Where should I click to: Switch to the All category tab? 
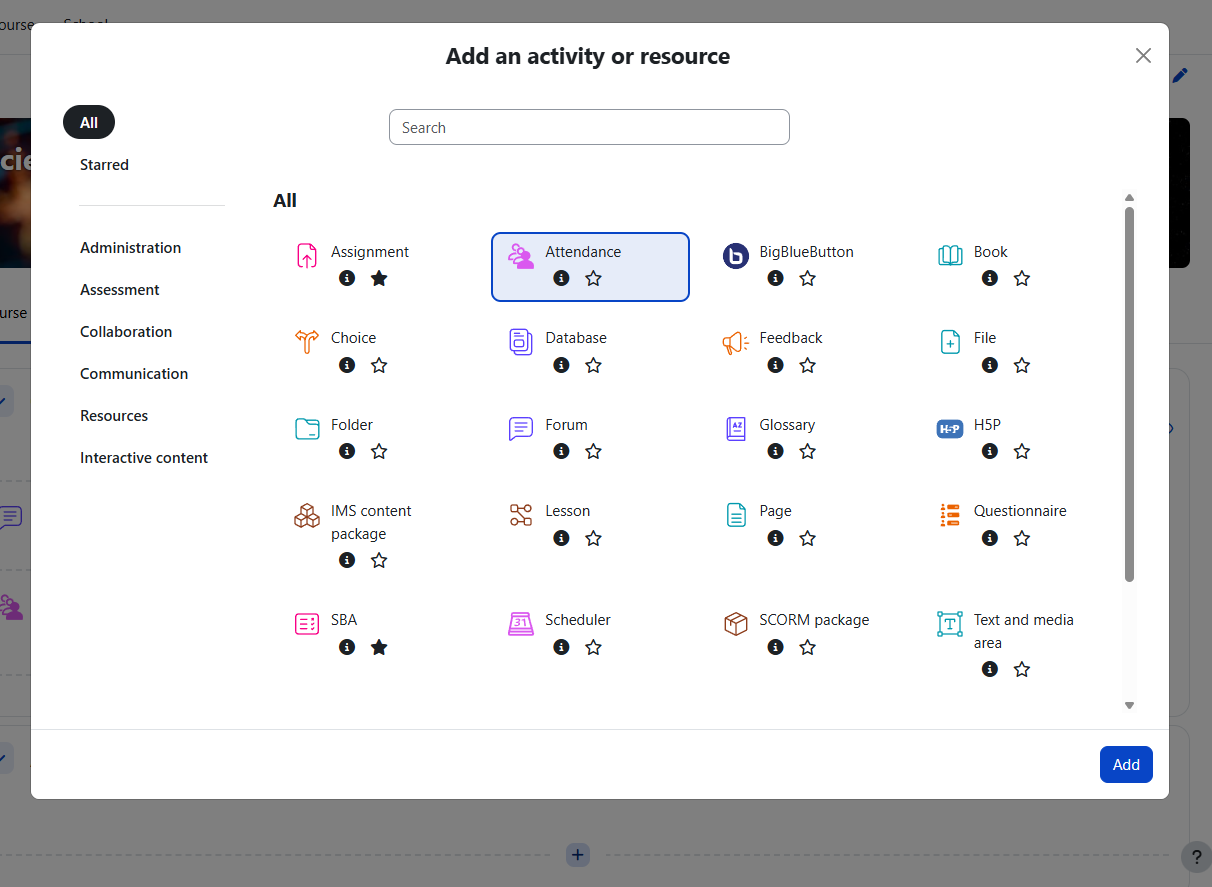[x=89, y=122]
